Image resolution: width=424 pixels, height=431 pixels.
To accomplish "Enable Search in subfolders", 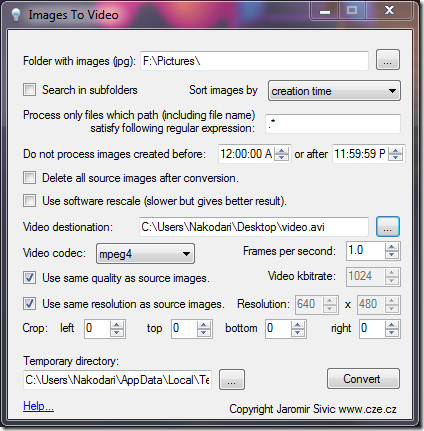I will click(29, 90).
